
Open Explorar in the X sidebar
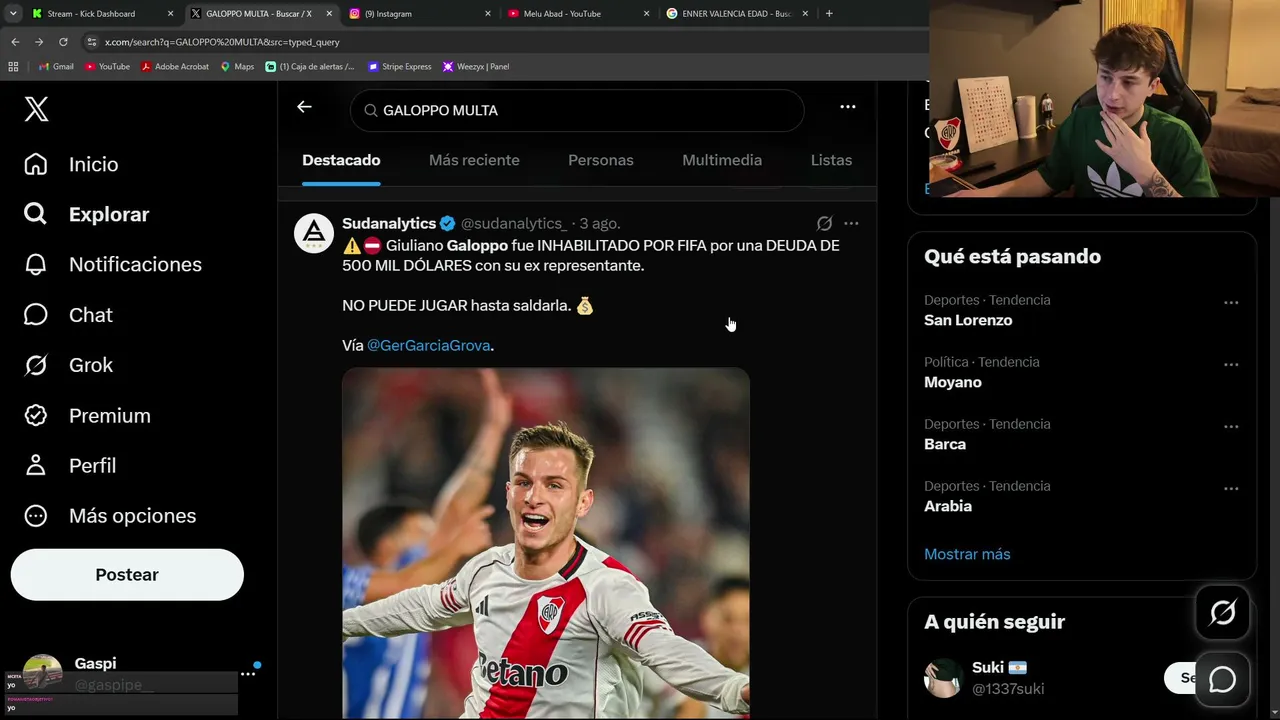coord(86,214)
